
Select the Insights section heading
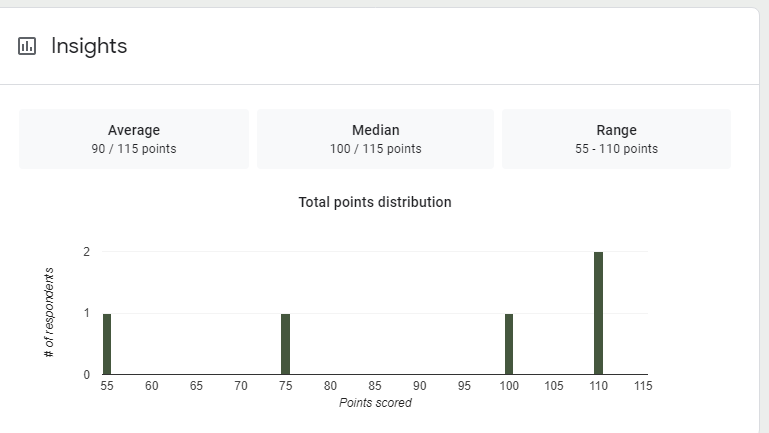coord(89,46)
